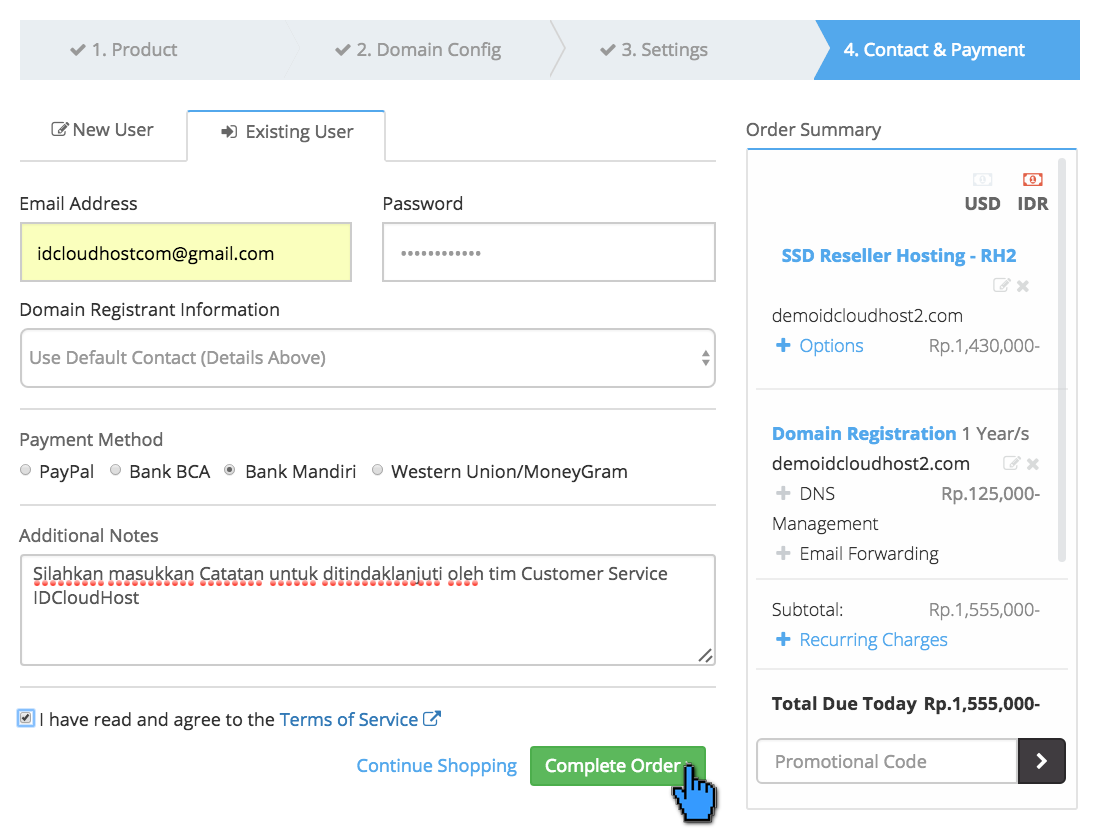Image resolution: width=1104 pixels, height=834 pixels.
Task: Add Email Forwarding using its plus icon
Action: 781,553
